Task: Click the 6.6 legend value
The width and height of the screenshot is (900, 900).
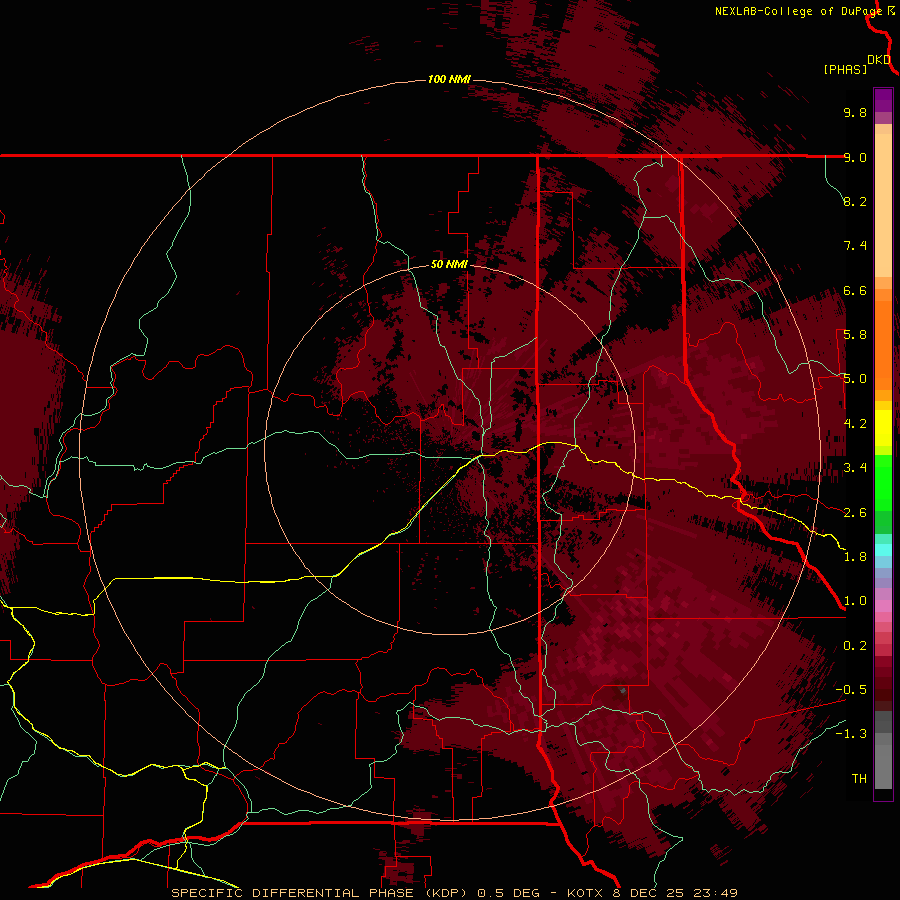Action: [x=855, y=290]
